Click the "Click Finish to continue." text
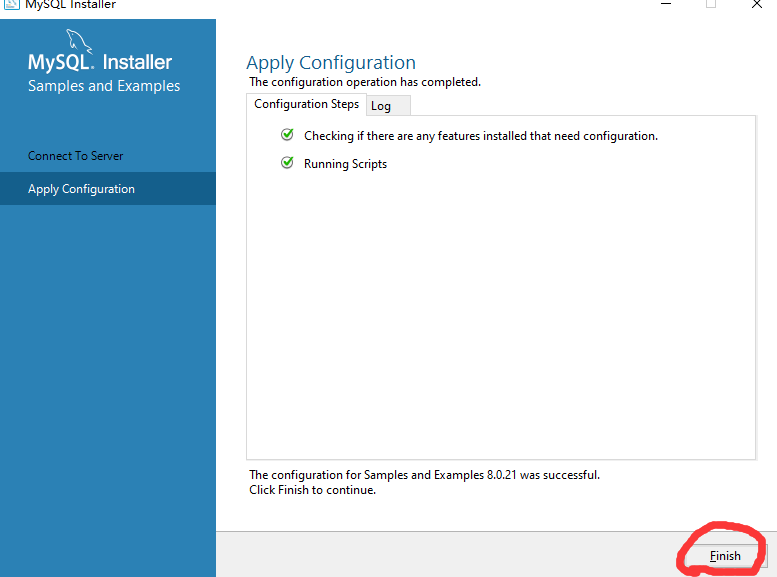 [312, 490]
